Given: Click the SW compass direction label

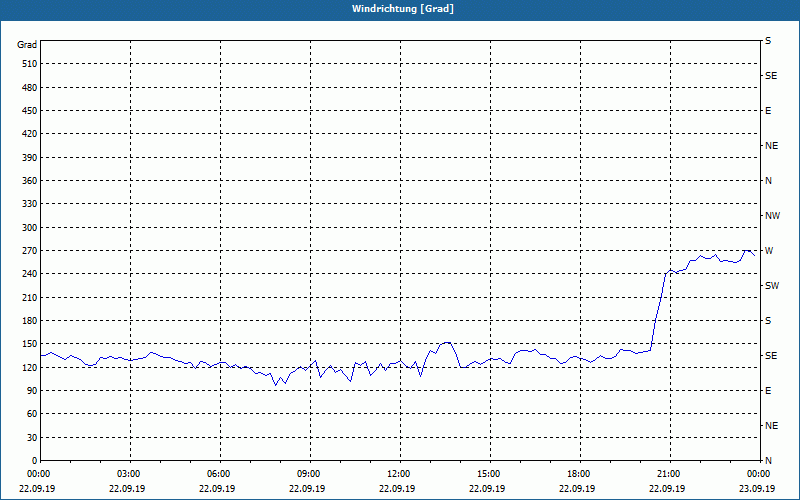Looking at the screenshot, I should click(x=772, y=286).
